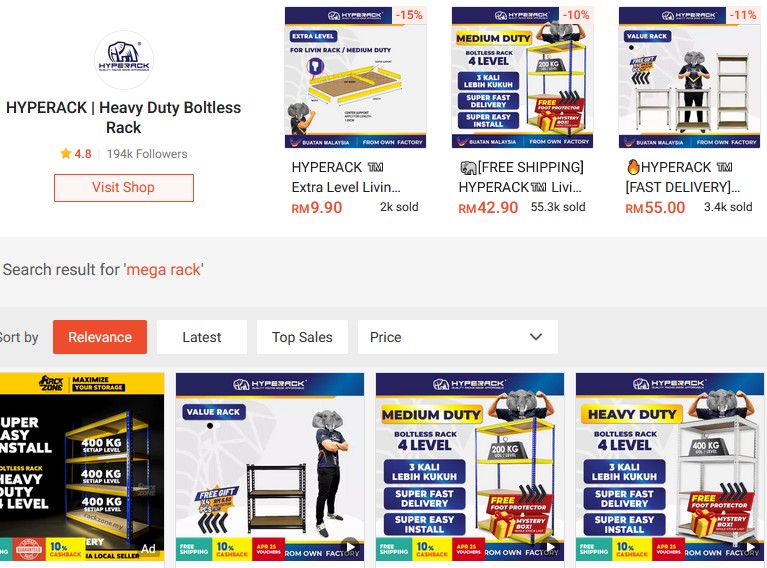The height and width of the screenshot is (568, 767).
Task: Click the -15% discount badge
Action: click(409, 15)
